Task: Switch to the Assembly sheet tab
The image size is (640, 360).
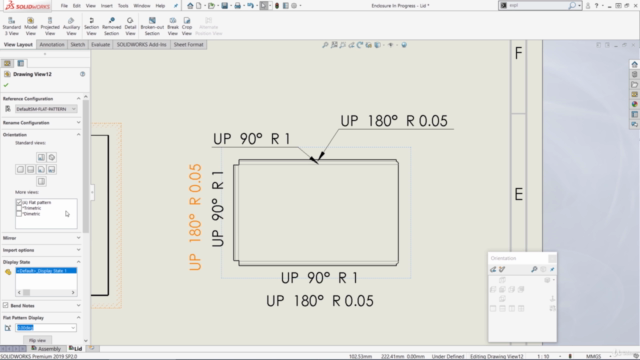Action: (46, 349)
